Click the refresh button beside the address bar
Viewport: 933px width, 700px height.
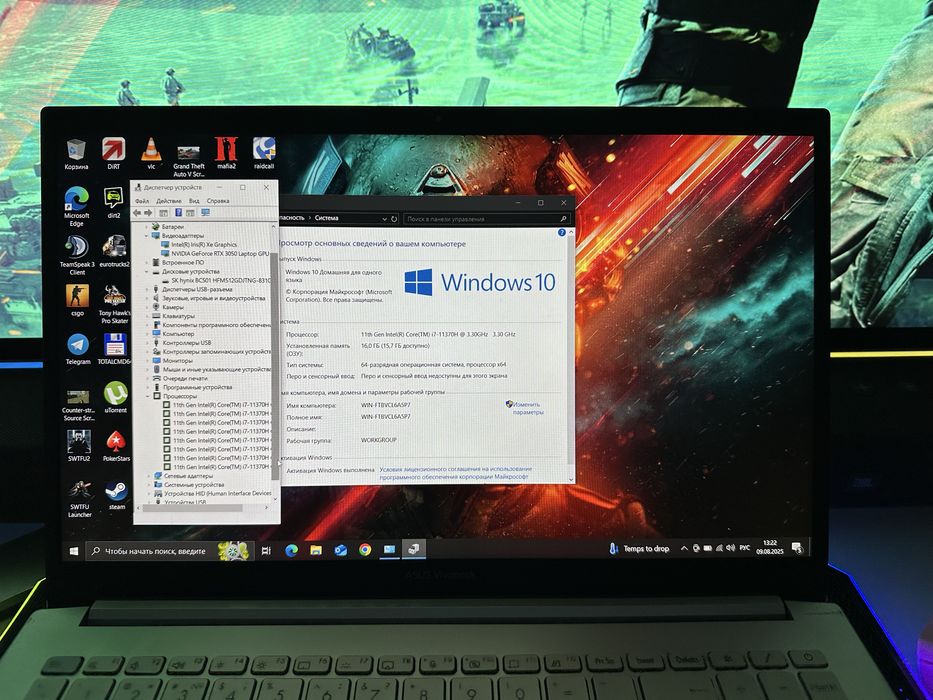394,219
